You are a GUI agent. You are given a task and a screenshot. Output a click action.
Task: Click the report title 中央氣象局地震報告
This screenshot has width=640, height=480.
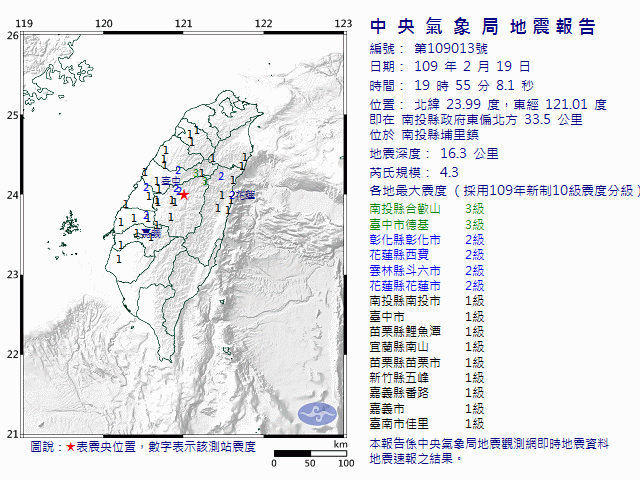coord(483,27)
